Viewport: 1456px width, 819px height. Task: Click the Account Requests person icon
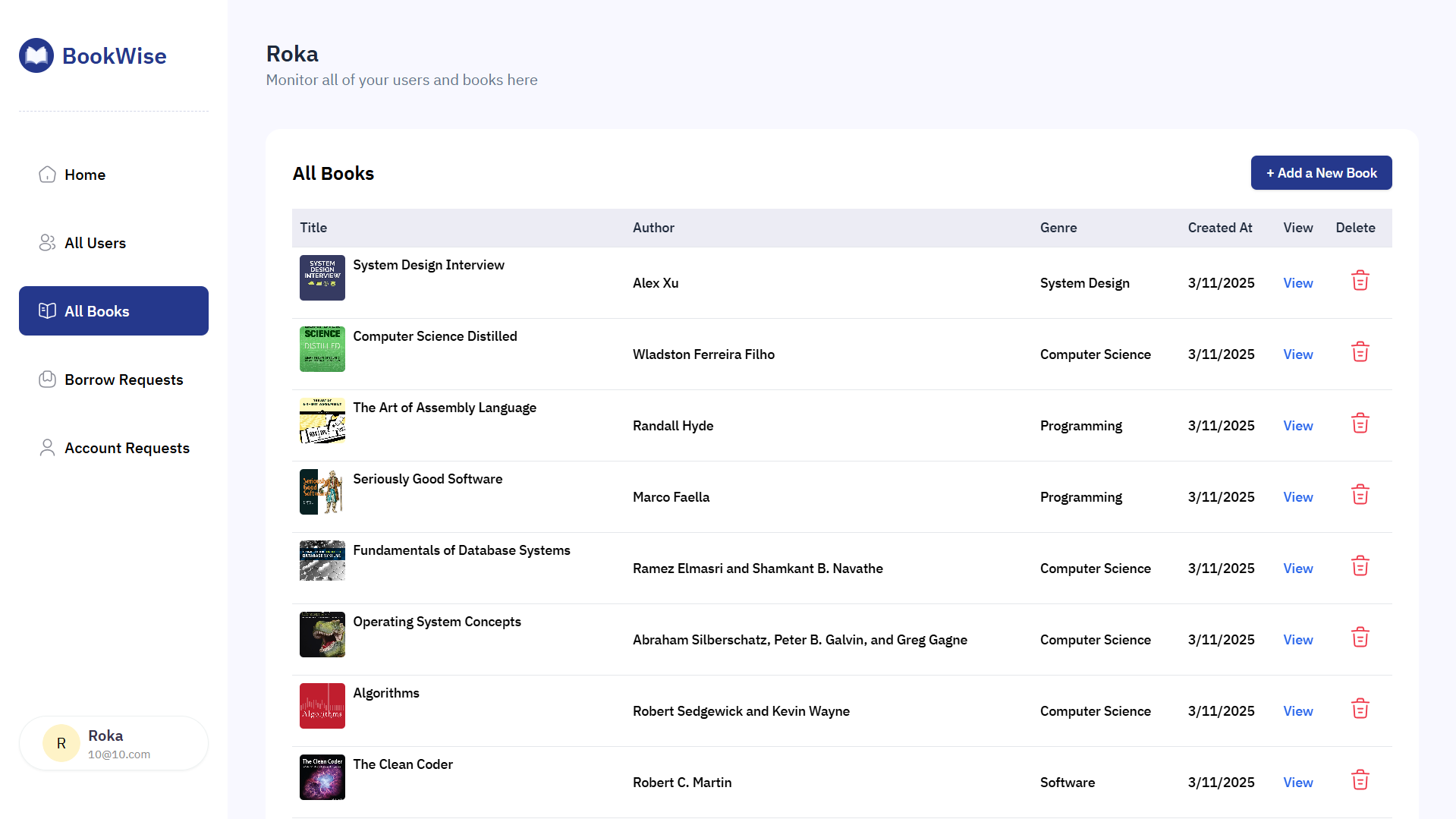pos(47,447)
